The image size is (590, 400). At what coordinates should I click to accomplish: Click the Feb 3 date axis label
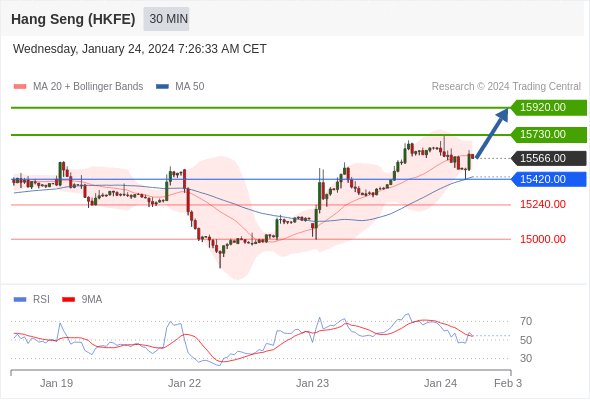(x=508, y=383)
